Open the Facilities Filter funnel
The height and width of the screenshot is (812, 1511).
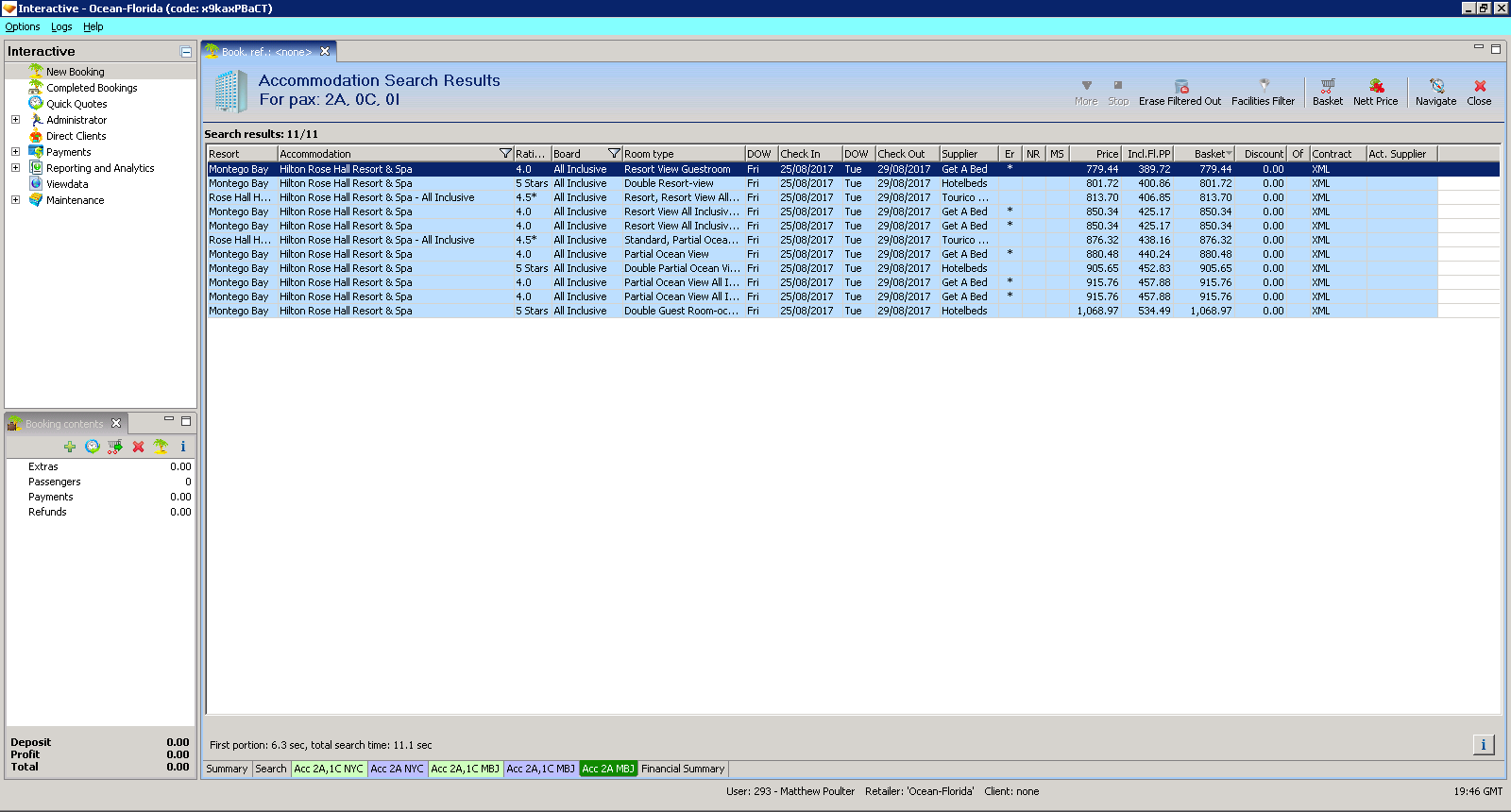tap(1263, 86)
